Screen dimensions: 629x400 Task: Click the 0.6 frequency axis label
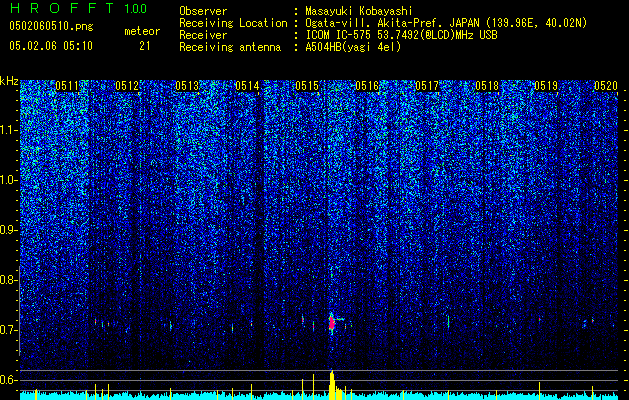[8, 380]
